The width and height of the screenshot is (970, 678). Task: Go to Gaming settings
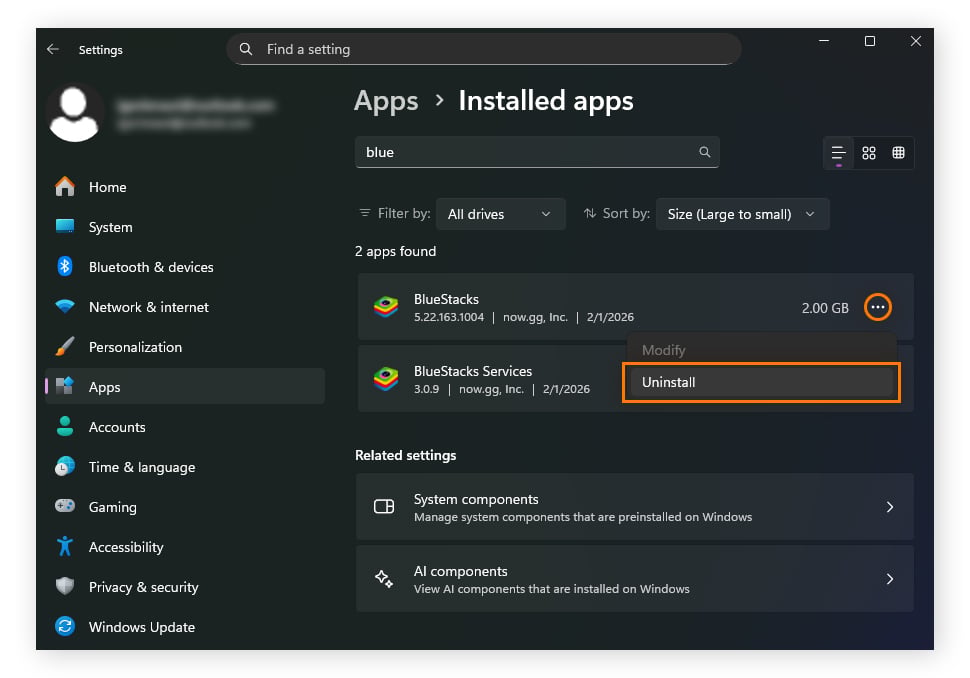pos(184,507)
